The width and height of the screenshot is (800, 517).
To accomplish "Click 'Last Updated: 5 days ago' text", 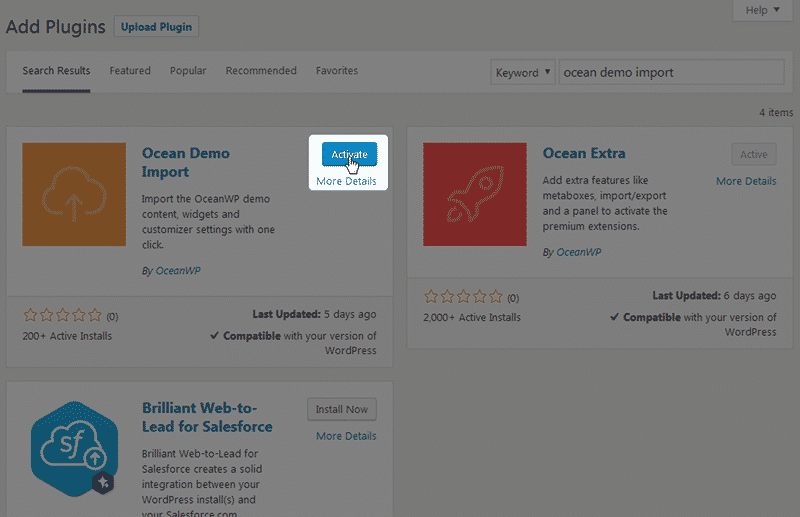I will [x=314, y=314].
